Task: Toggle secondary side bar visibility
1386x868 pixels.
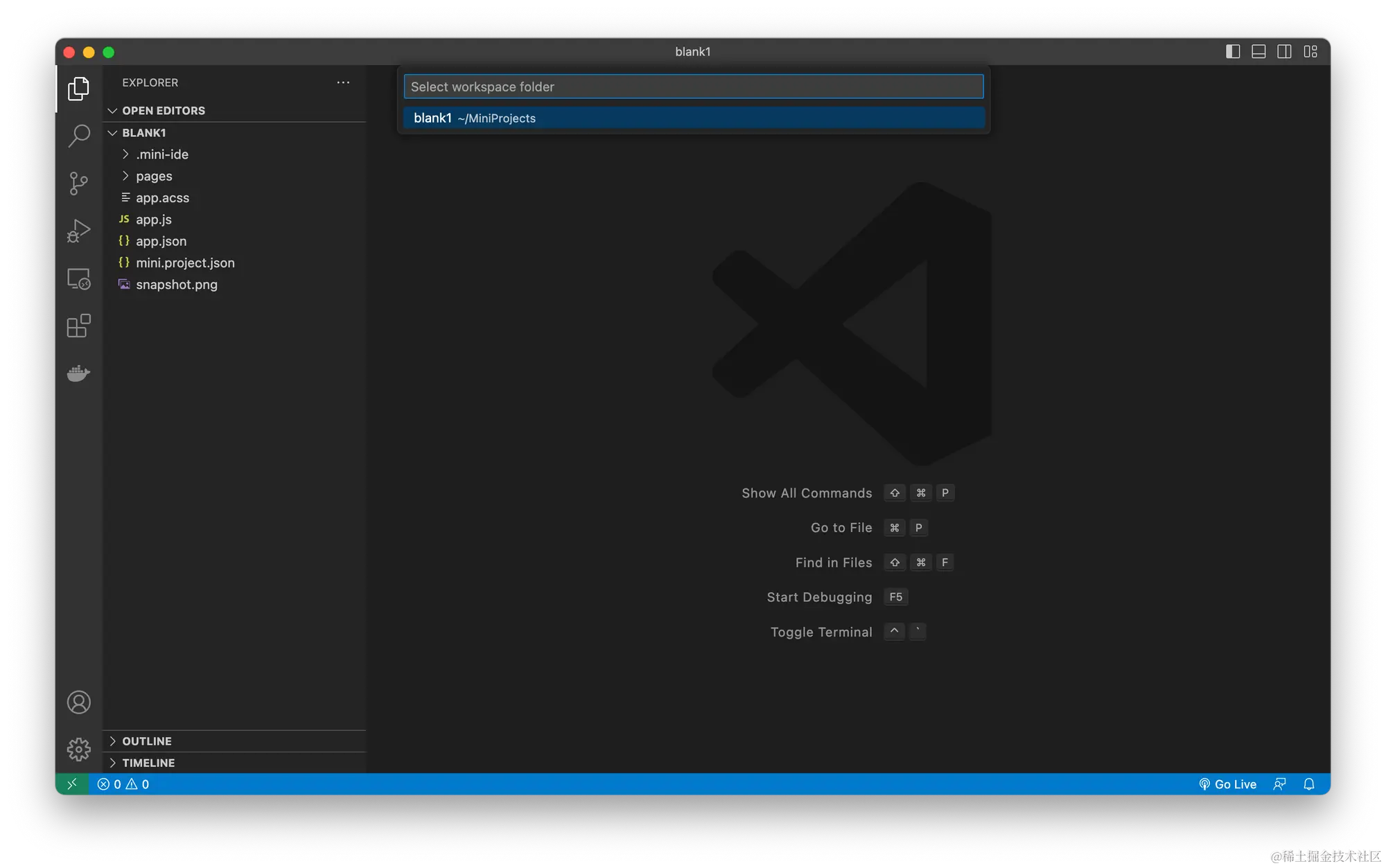Action: tap(1284, 52)
